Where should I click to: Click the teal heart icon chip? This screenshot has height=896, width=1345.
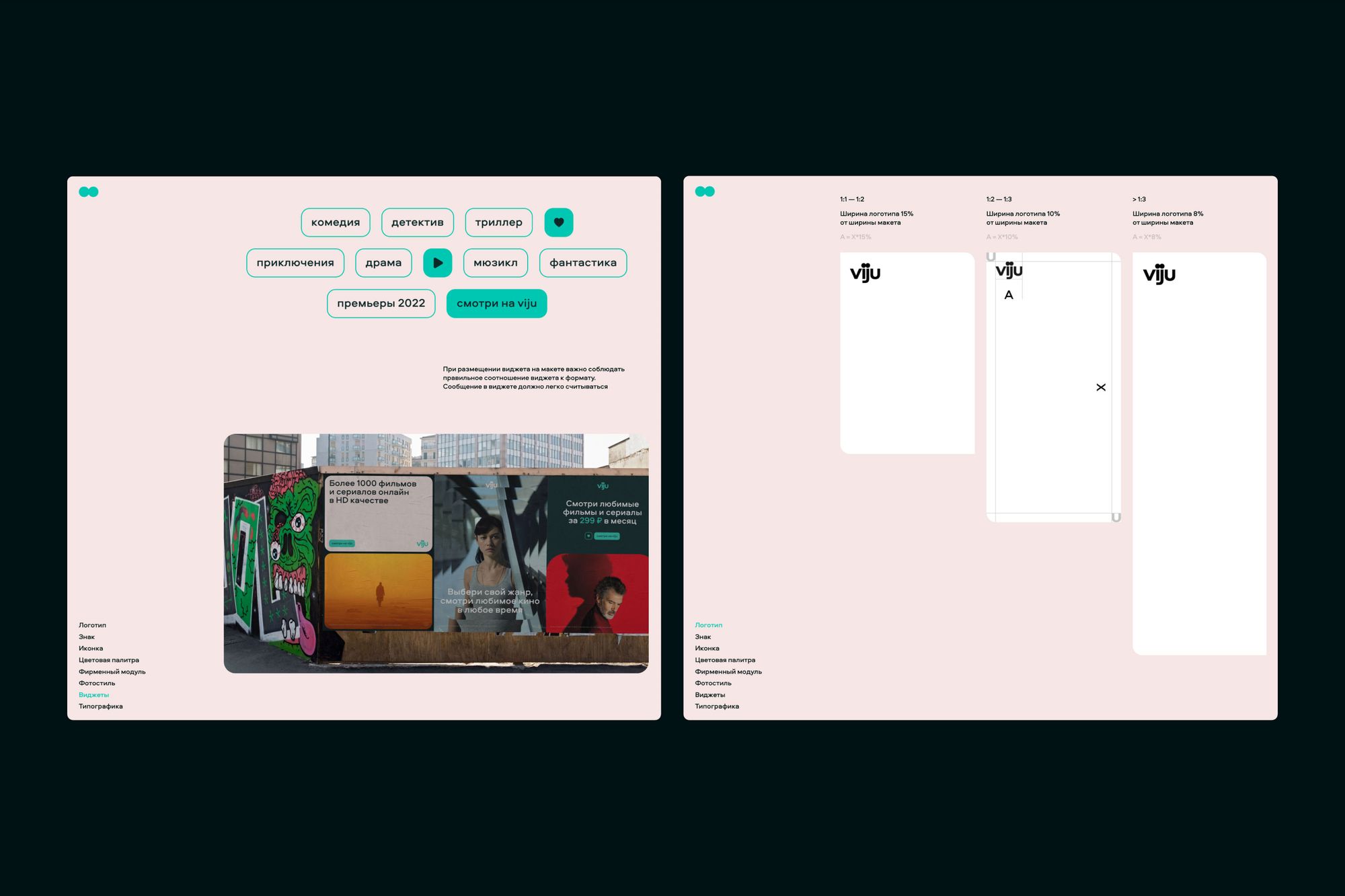coord(558,222)
